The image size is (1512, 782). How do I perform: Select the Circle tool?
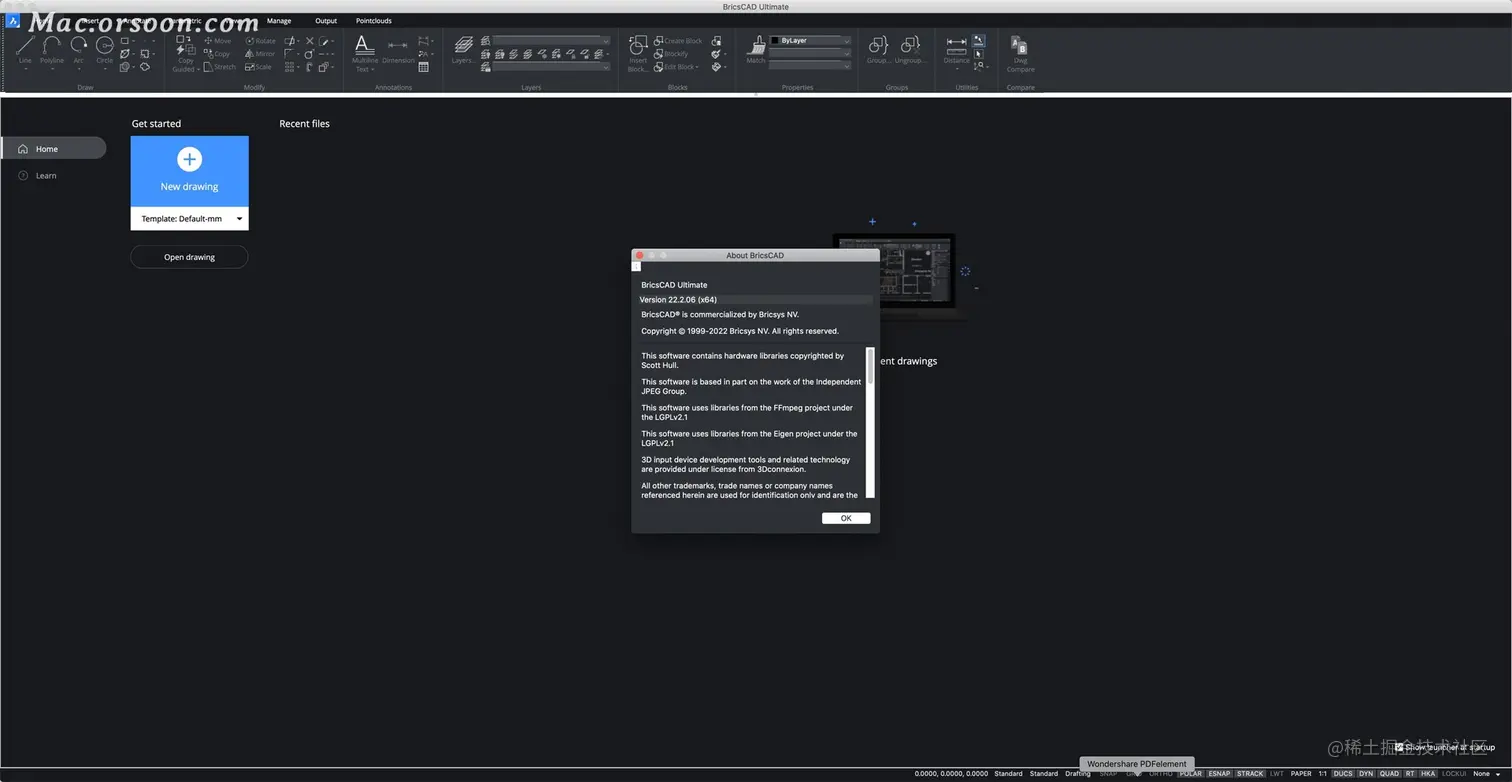(x=104, y=49)
